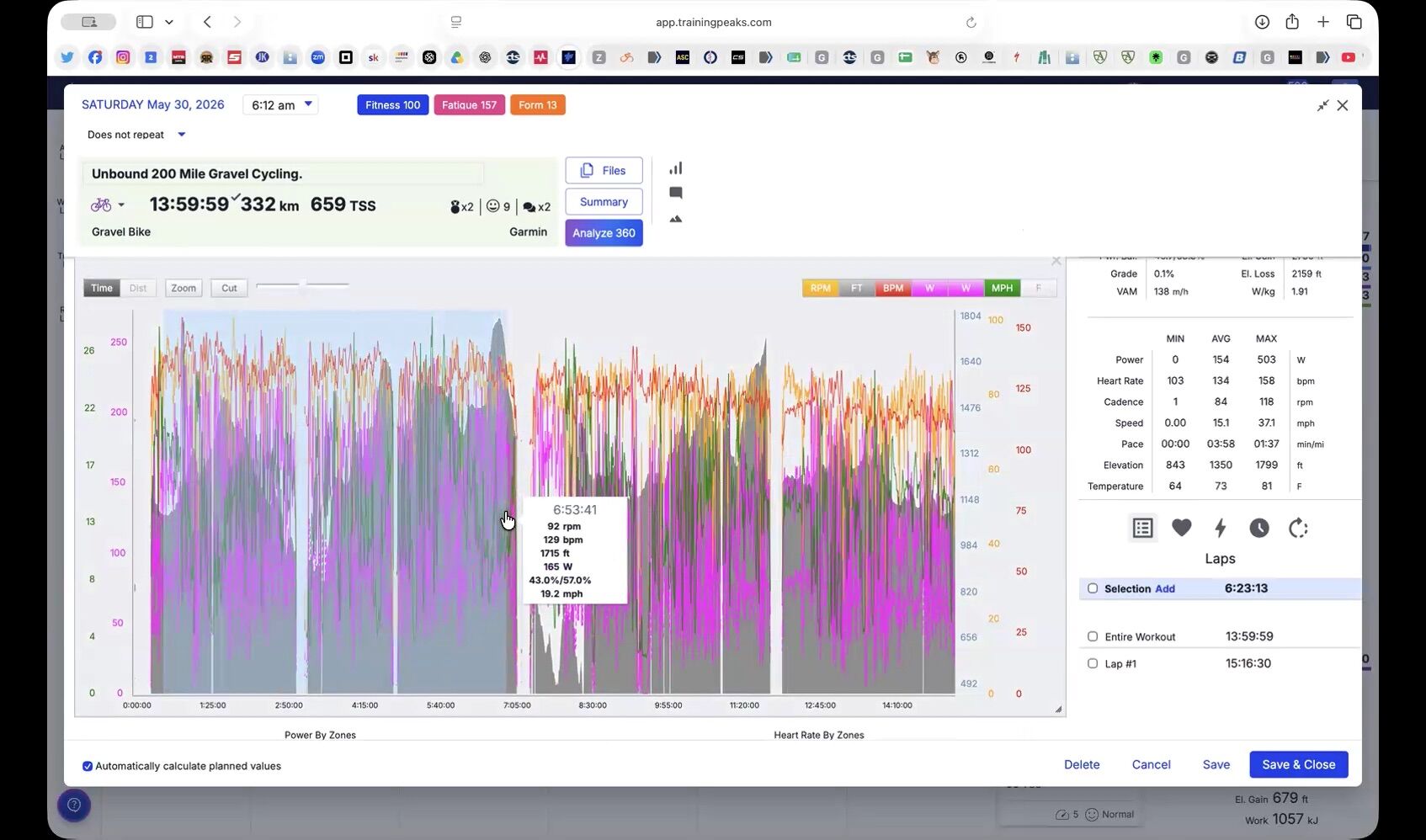Toggle the Safari sidebar icon
Viewport: 1426px width, 840px height.
pos(145,22)
